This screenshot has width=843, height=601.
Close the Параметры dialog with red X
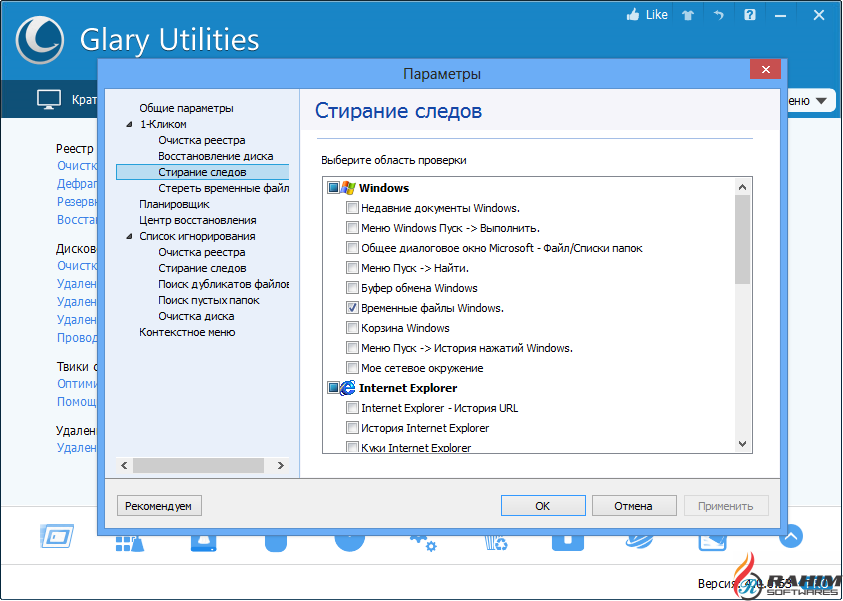(x=767, y=69)
